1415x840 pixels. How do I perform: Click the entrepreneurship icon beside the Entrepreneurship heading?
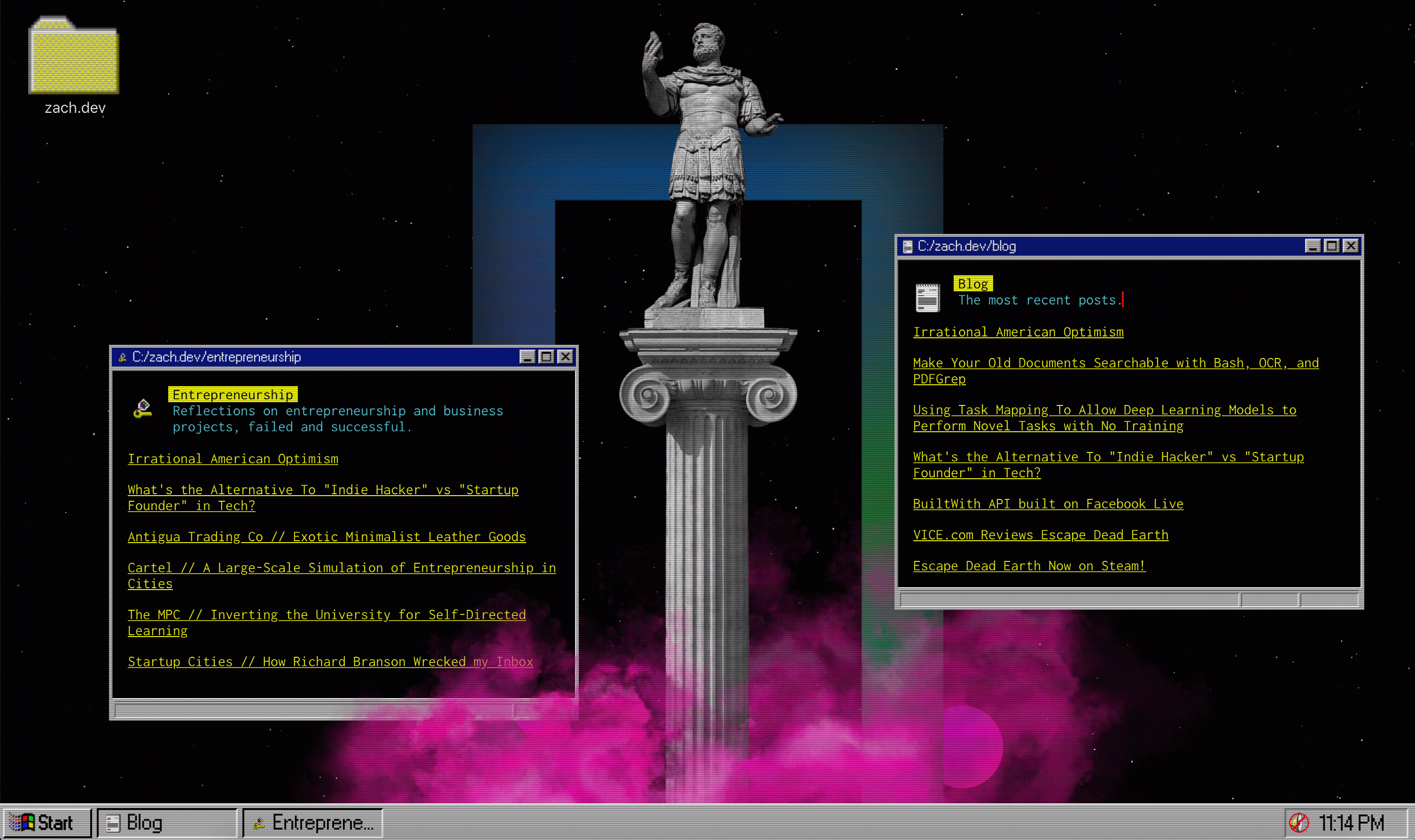[143, 408]
